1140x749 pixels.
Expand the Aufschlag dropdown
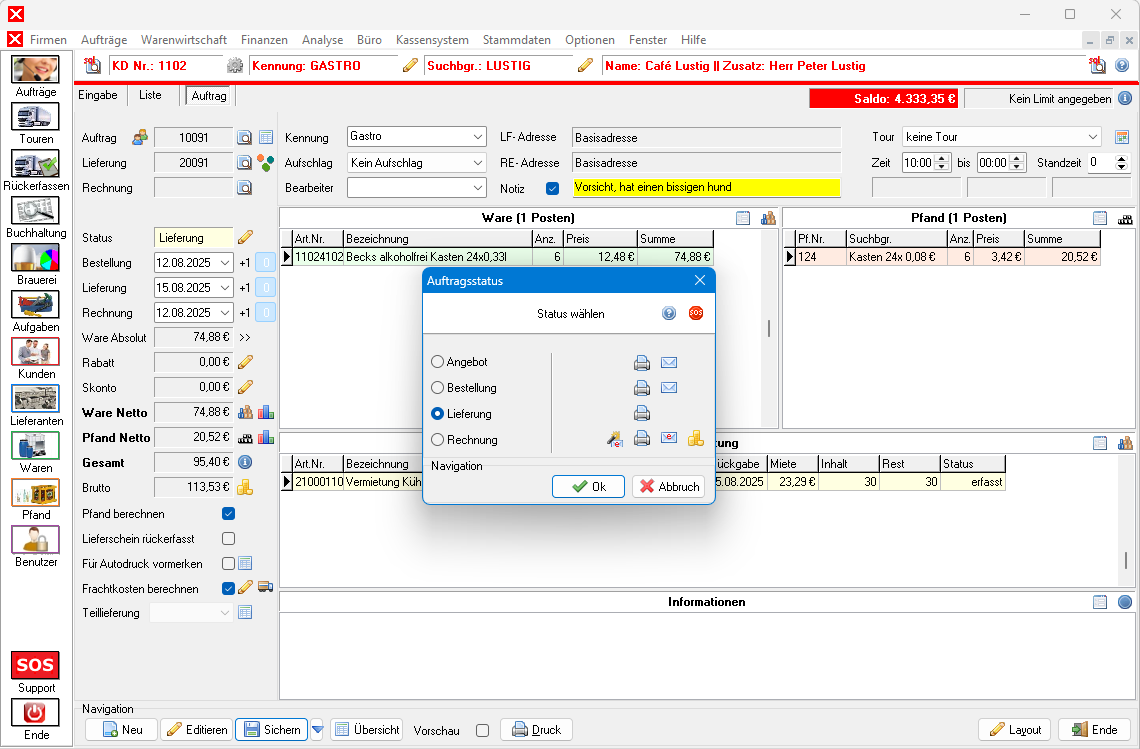pos(477,162)
